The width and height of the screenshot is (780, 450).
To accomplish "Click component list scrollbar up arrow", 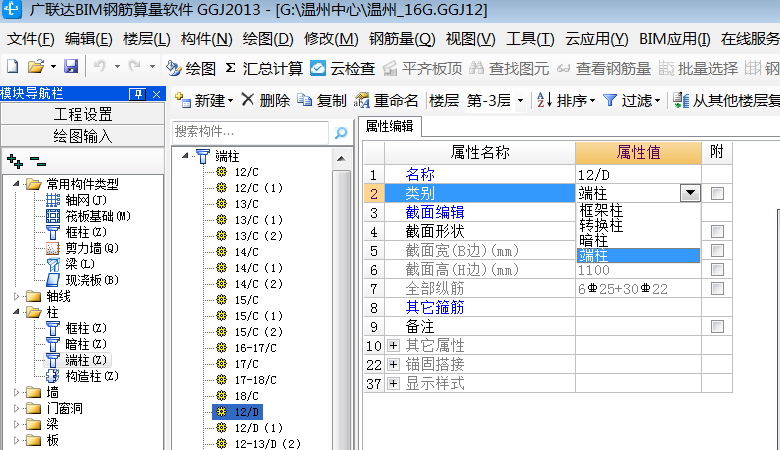I will [x=341, y=159].
